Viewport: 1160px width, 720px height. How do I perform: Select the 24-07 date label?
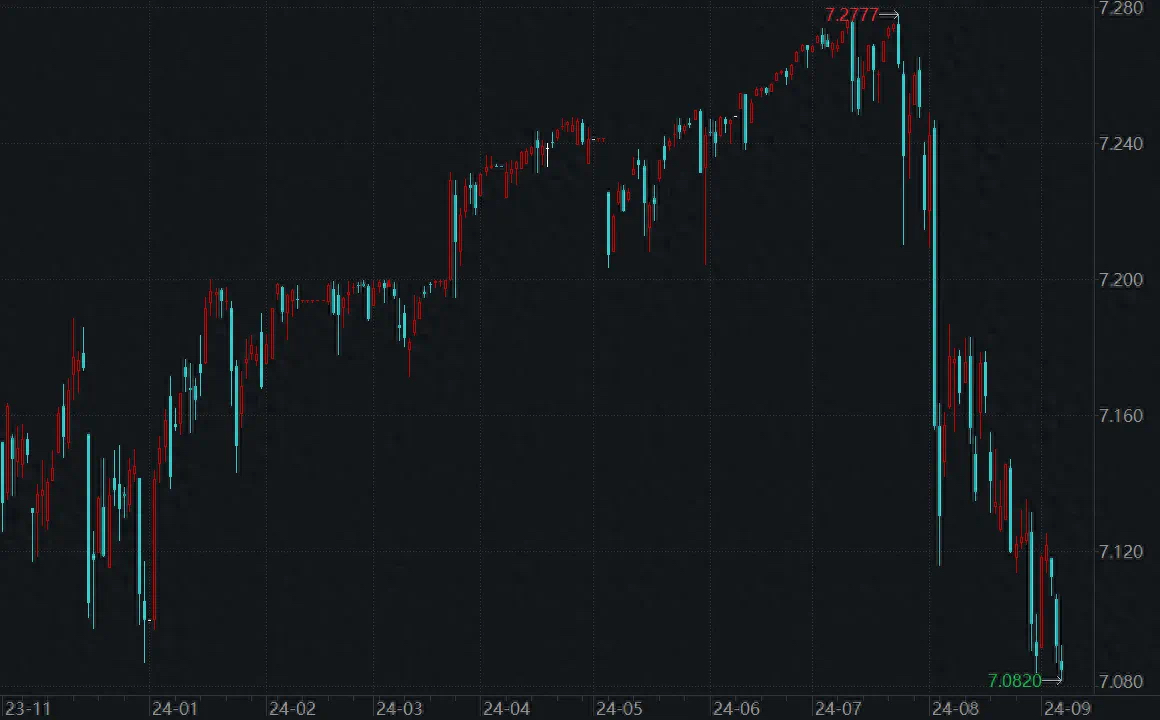point(838,708)
